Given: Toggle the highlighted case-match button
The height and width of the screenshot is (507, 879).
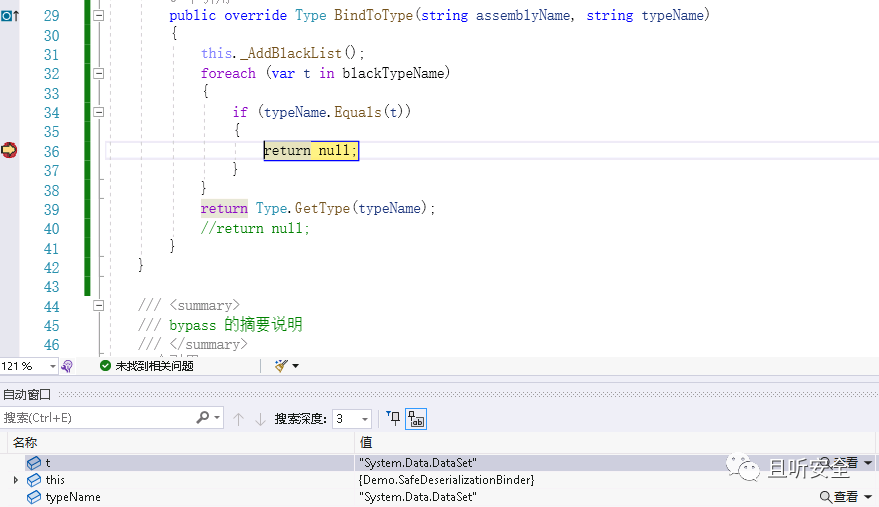Looking at the screenshot, I should (x=417, y=419).
